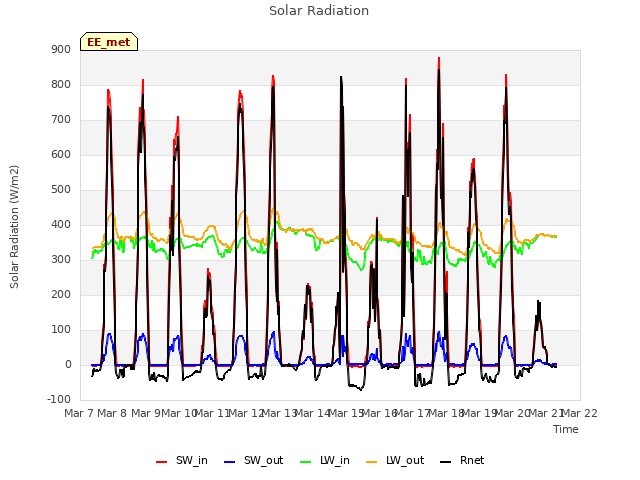Click the Mar 7 date tick label
This screenshot has width=640, height=480.
(x=79, y=413)
